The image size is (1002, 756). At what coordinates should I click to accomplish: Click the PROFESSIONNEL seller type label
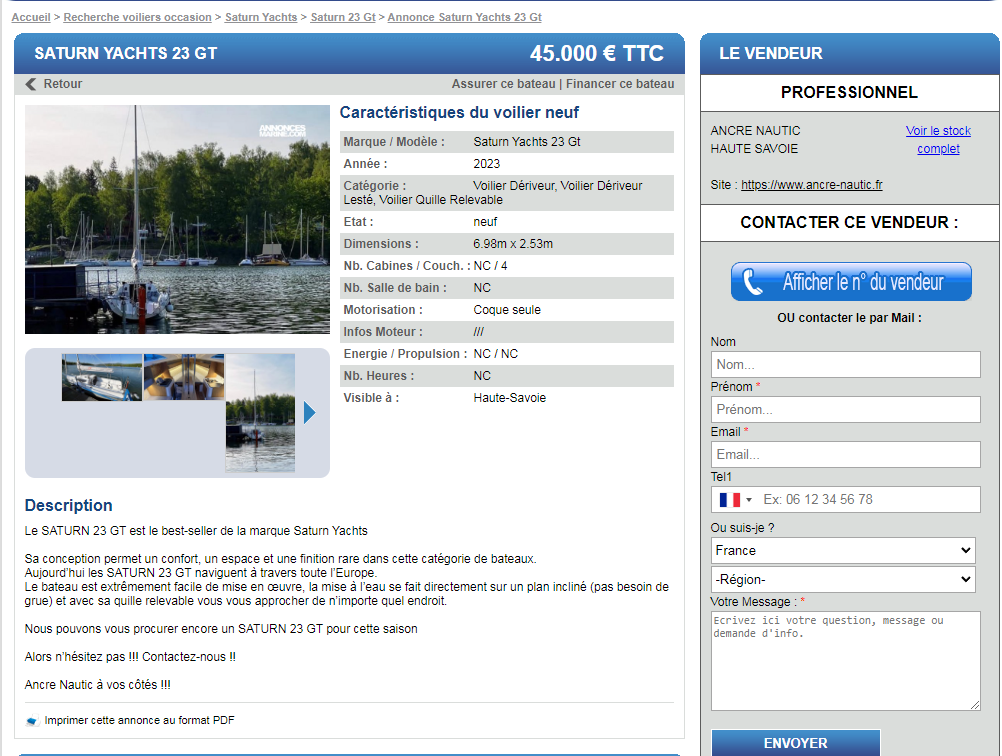point(849,93)
